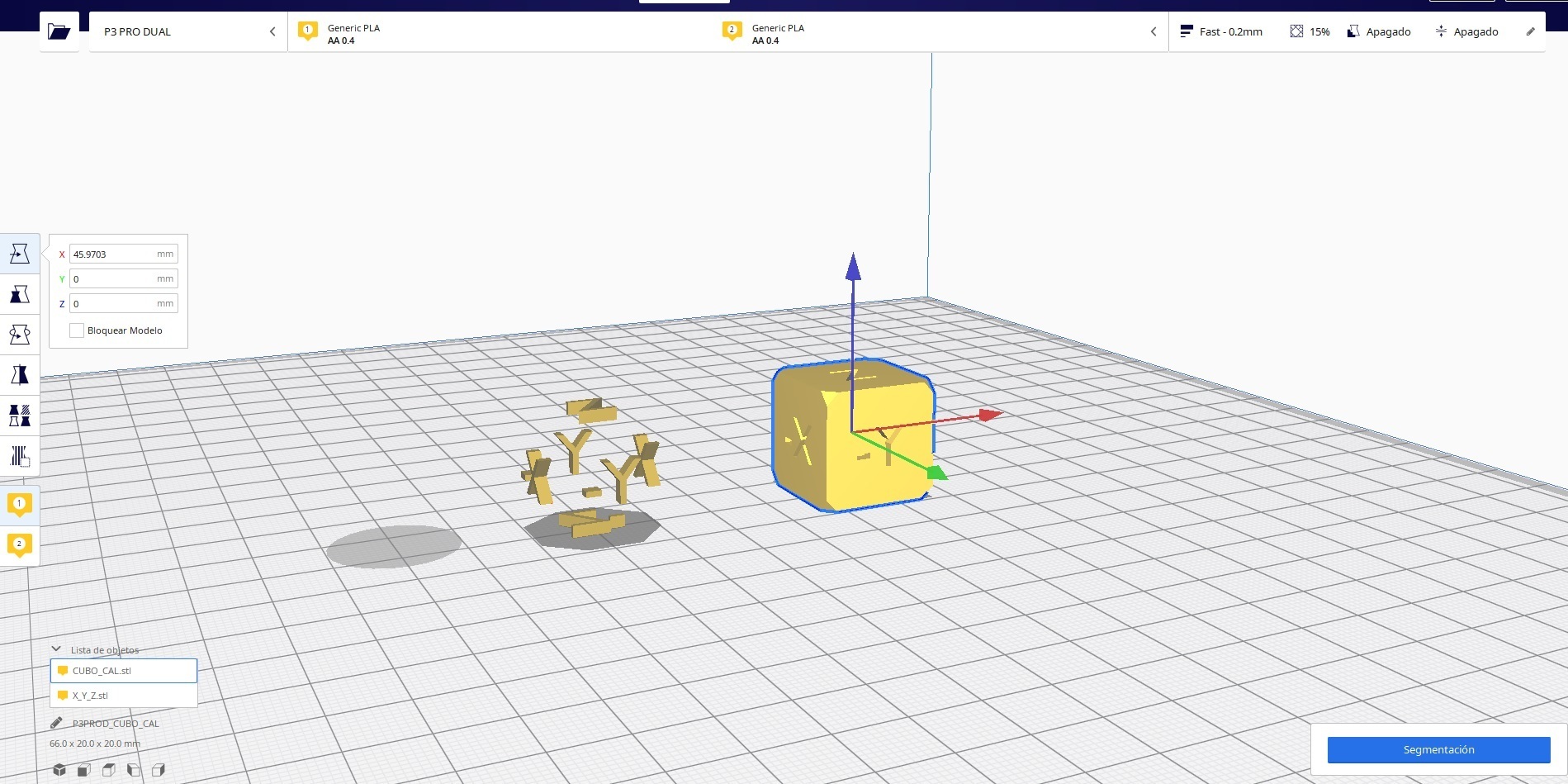Click the 66.0 x 20.0 x 20.0 mm dimensions
1568x784 pixels.
pos(95,744)
